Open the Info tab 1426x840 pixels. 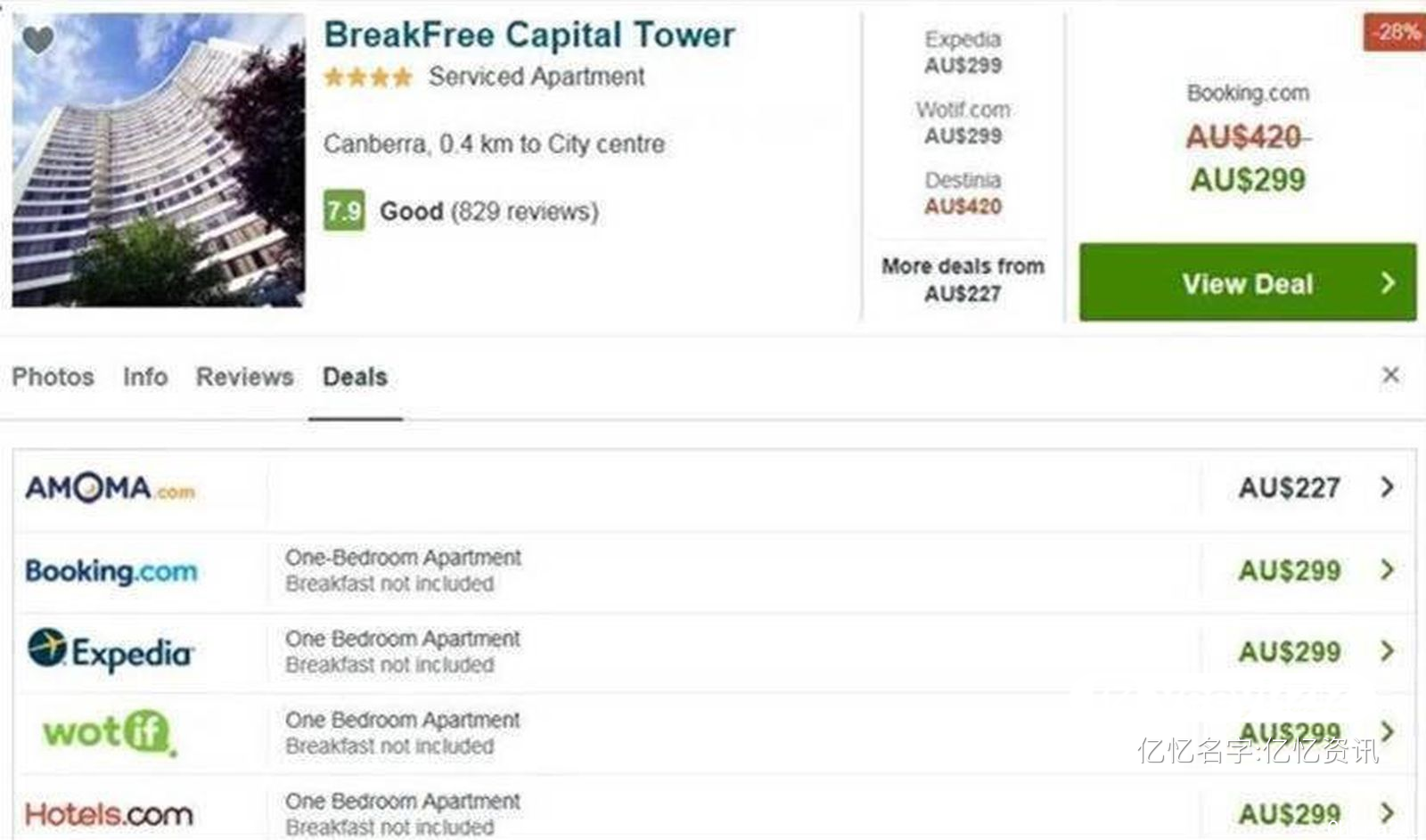pos(145,377)
